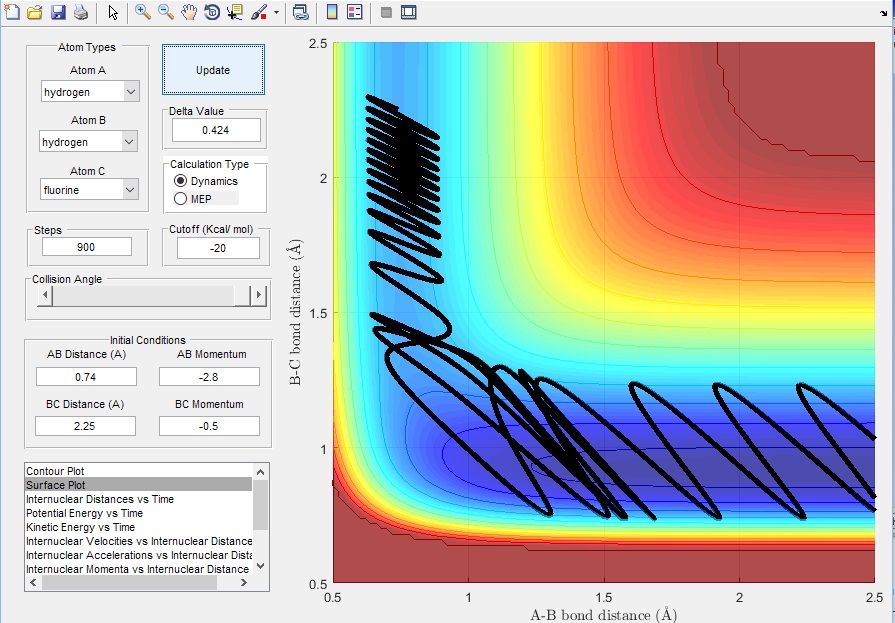Click the Cutoff (Kcal/mol) field

[x=218, y=248]
